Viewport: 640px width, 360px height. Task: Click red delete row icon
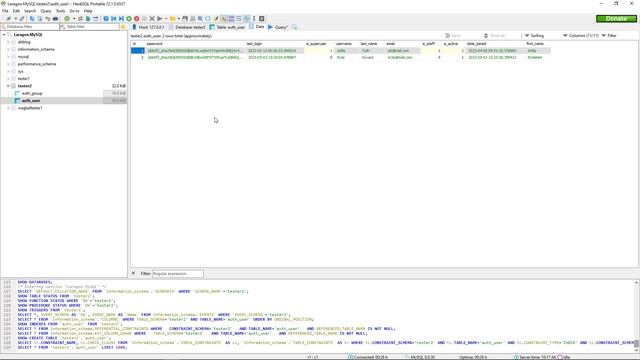pyautogui.click(x=137, y=19)
